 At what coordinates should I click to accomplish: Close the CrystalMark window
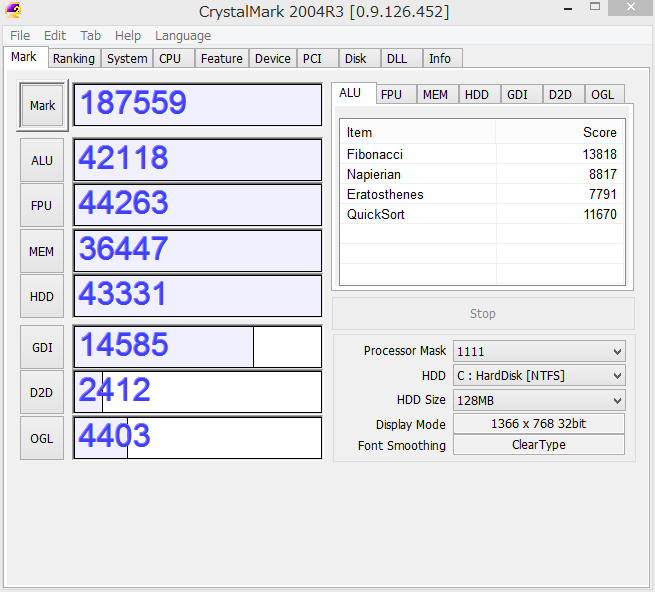[631, 8]
